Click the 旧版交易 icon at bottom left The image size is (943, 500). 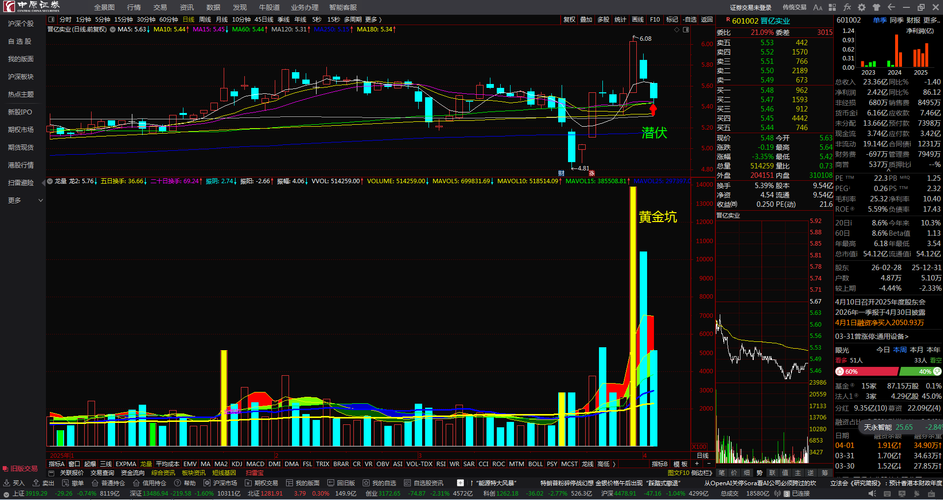point(7,468)
